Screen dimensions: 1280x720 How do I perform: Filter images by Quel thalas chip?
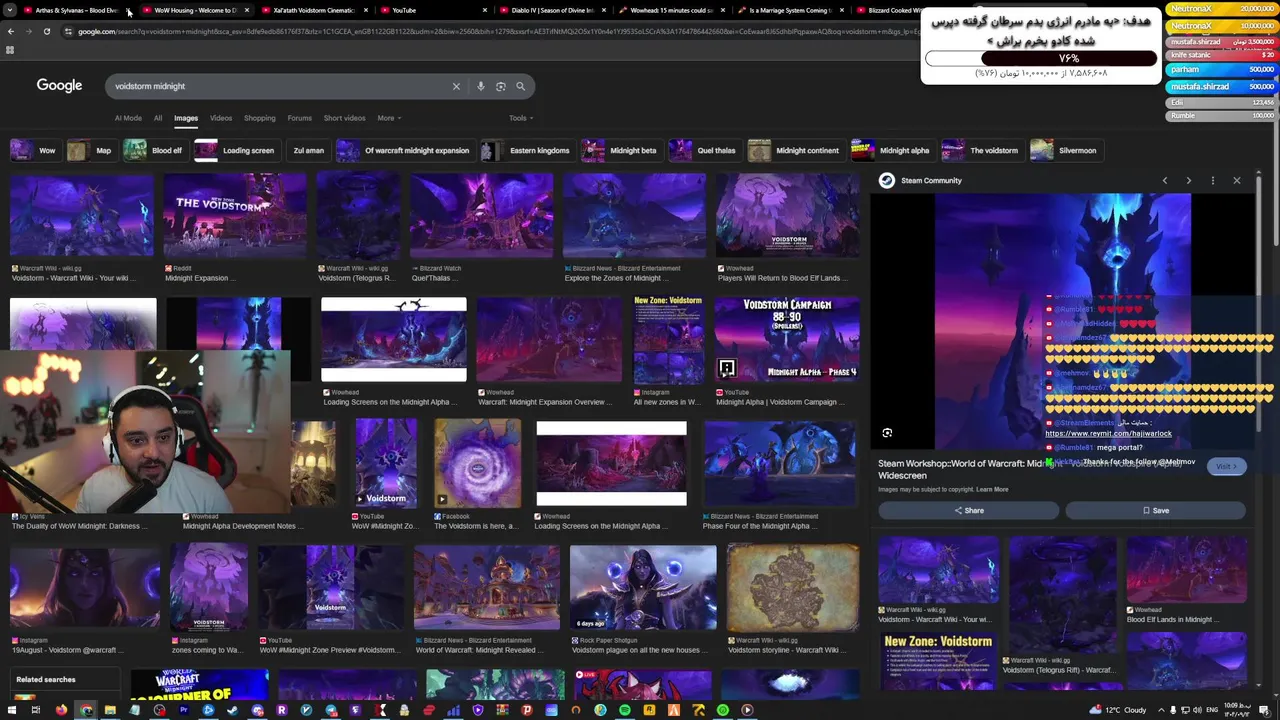click(704, 150)
